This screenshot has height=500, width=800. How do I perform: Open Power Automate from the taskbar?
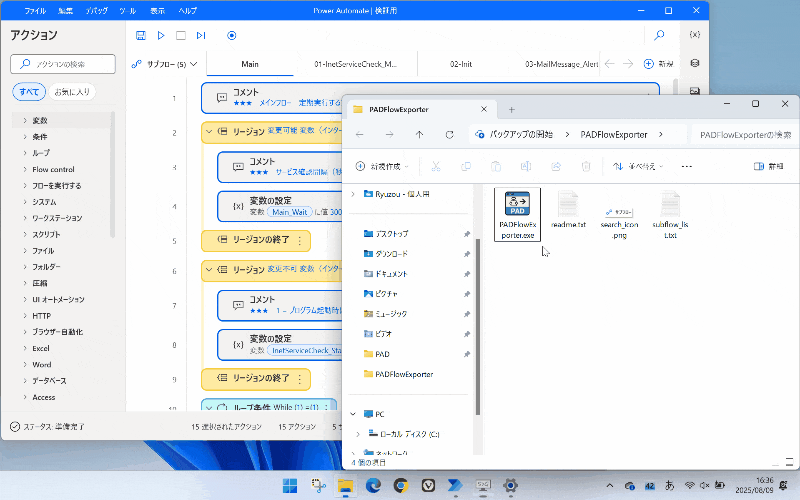[x=455, y=485]
